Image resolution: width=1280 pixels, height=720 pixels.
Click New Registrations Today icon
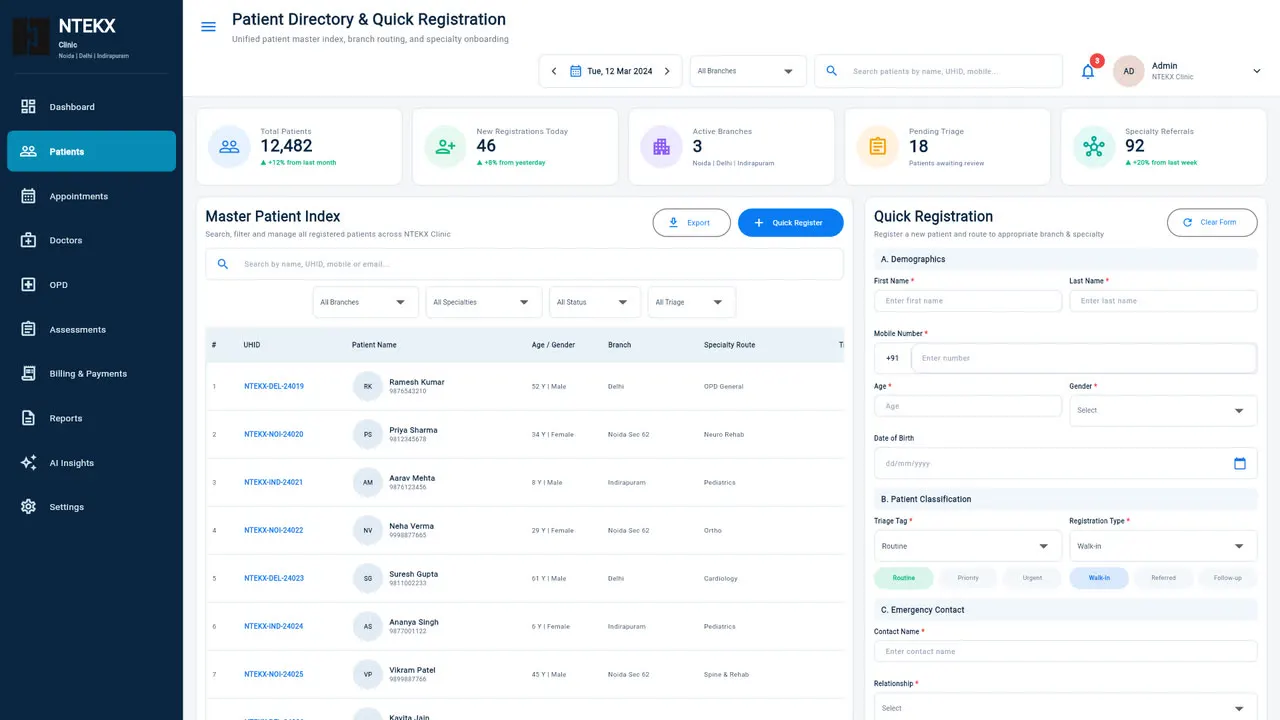pyautogui.click(x=445, y=146)
